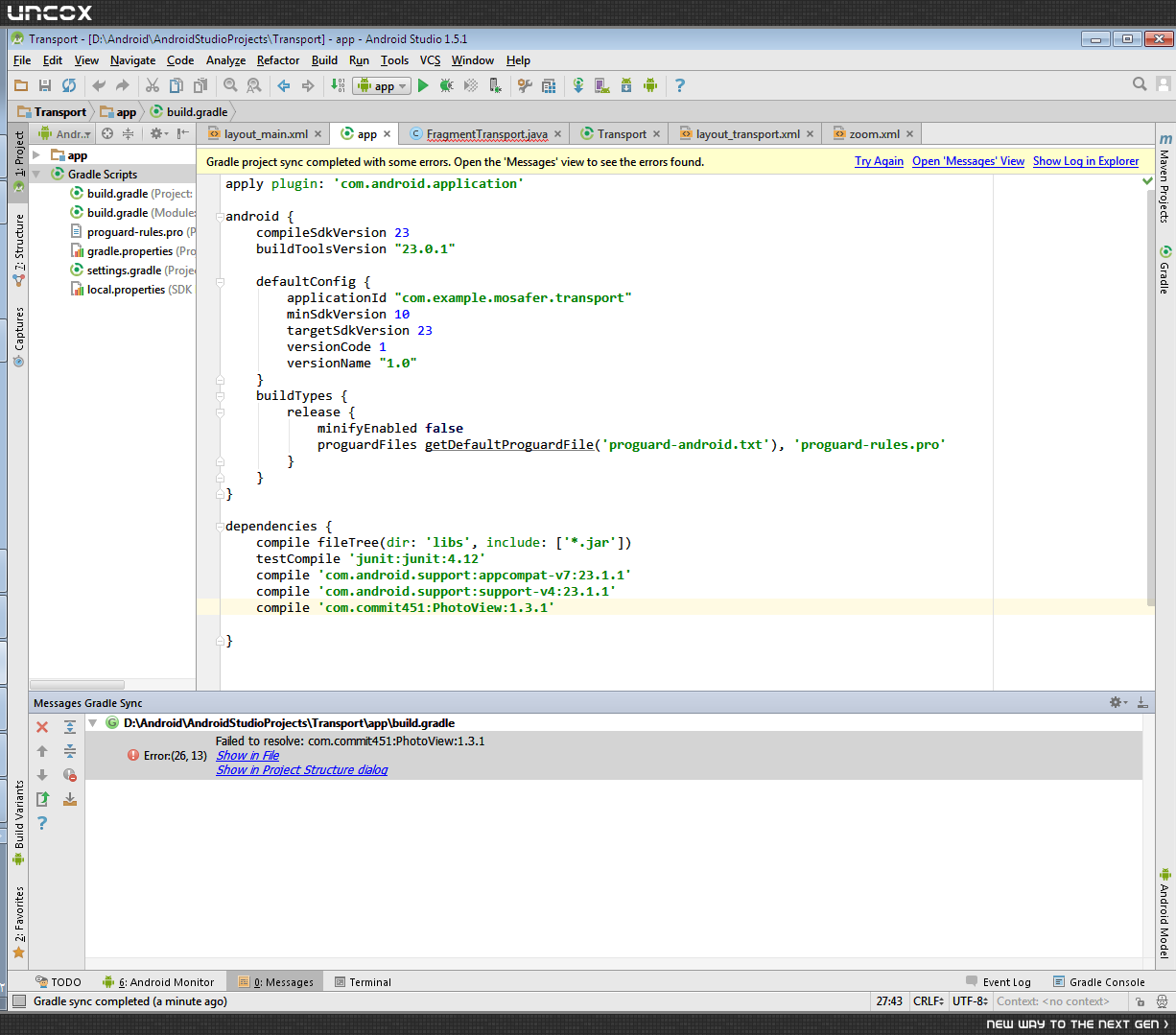Collapse the build.gradle error message node
Image resolution: width=1176 pixels, height=1035 pixels.
coord(93,723)
